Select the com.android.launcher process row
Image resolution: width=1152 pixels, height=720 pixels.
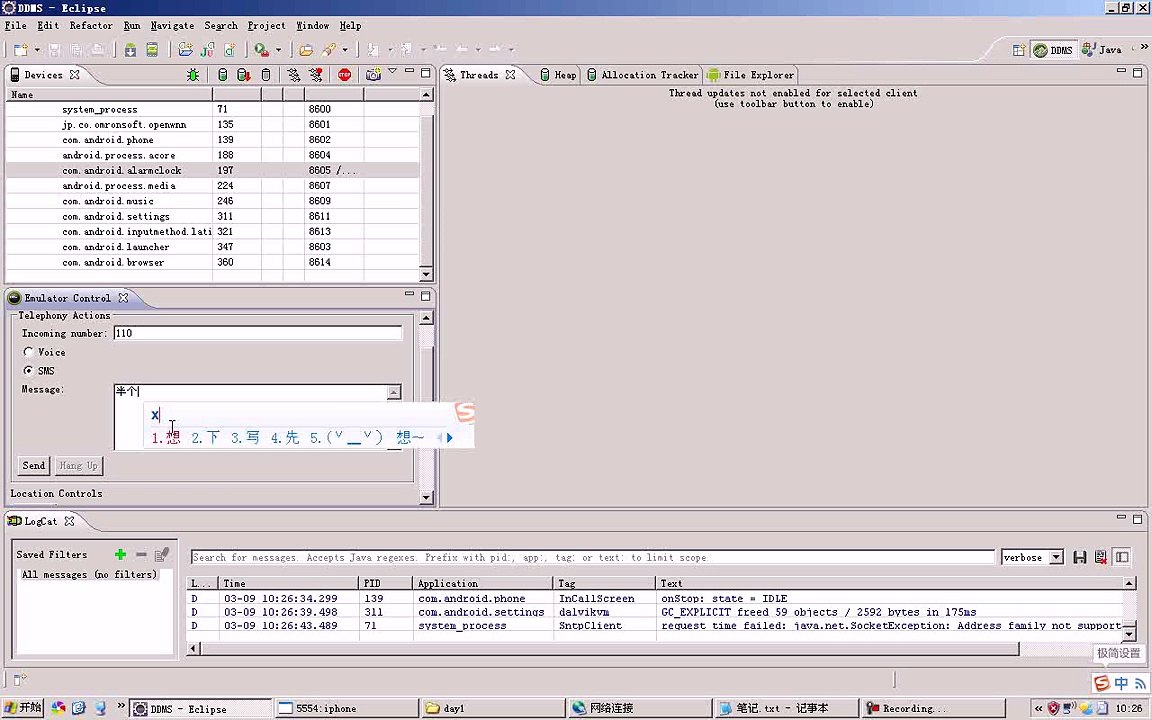pyautogui.click(x=213, y=247)
